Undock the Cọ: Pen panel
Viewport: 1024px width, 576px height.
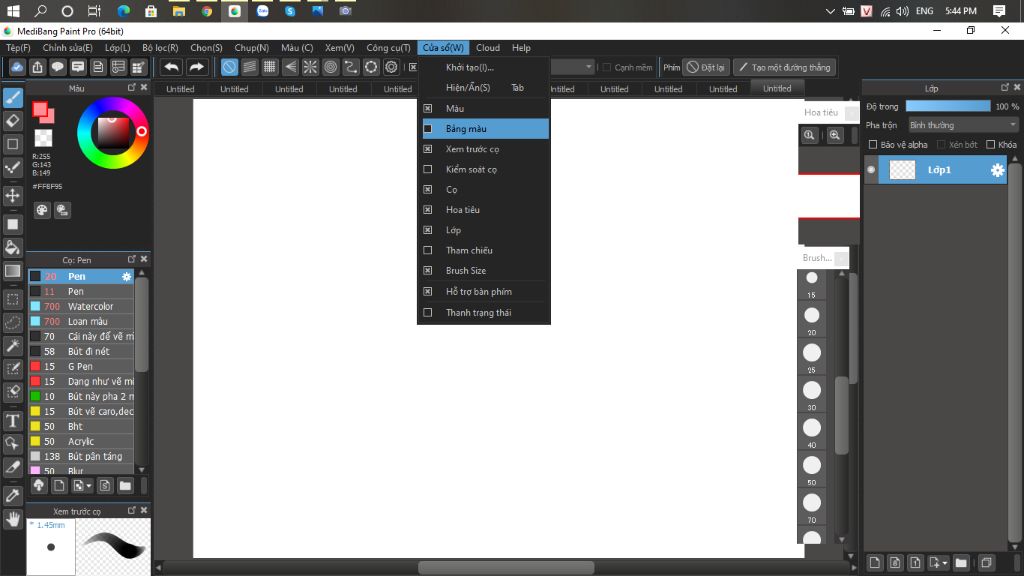(131, 259)
